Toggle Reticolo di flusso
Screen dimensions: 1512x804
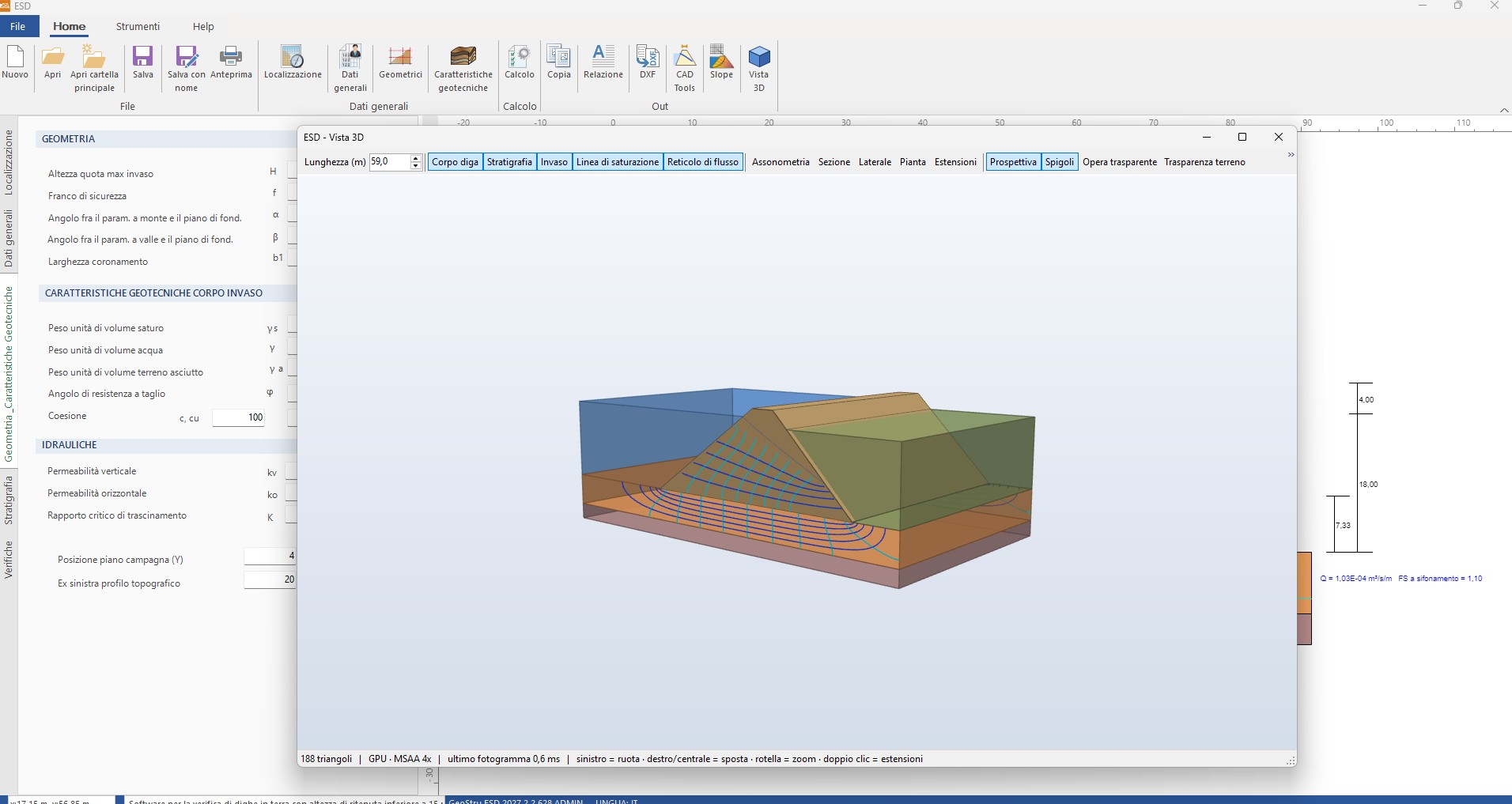(x=703, y=162)
